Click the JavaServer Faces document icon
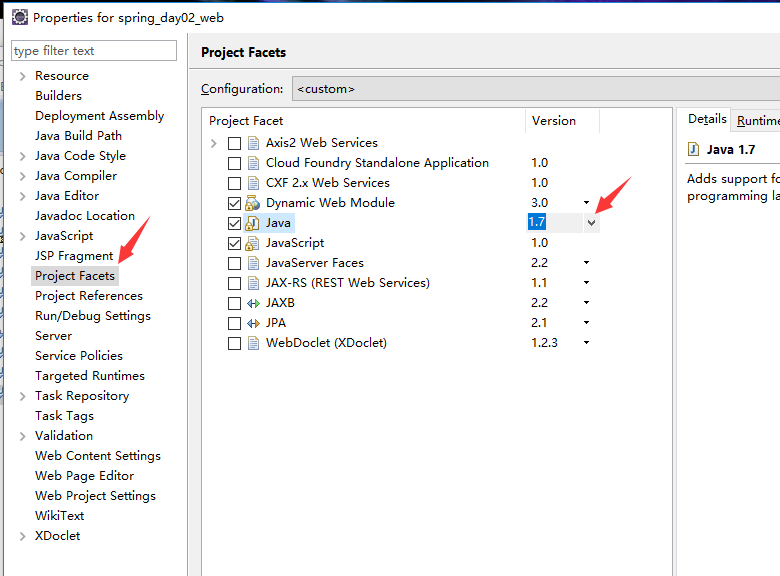This screenshot has width=780, height=576. (253, 263)
